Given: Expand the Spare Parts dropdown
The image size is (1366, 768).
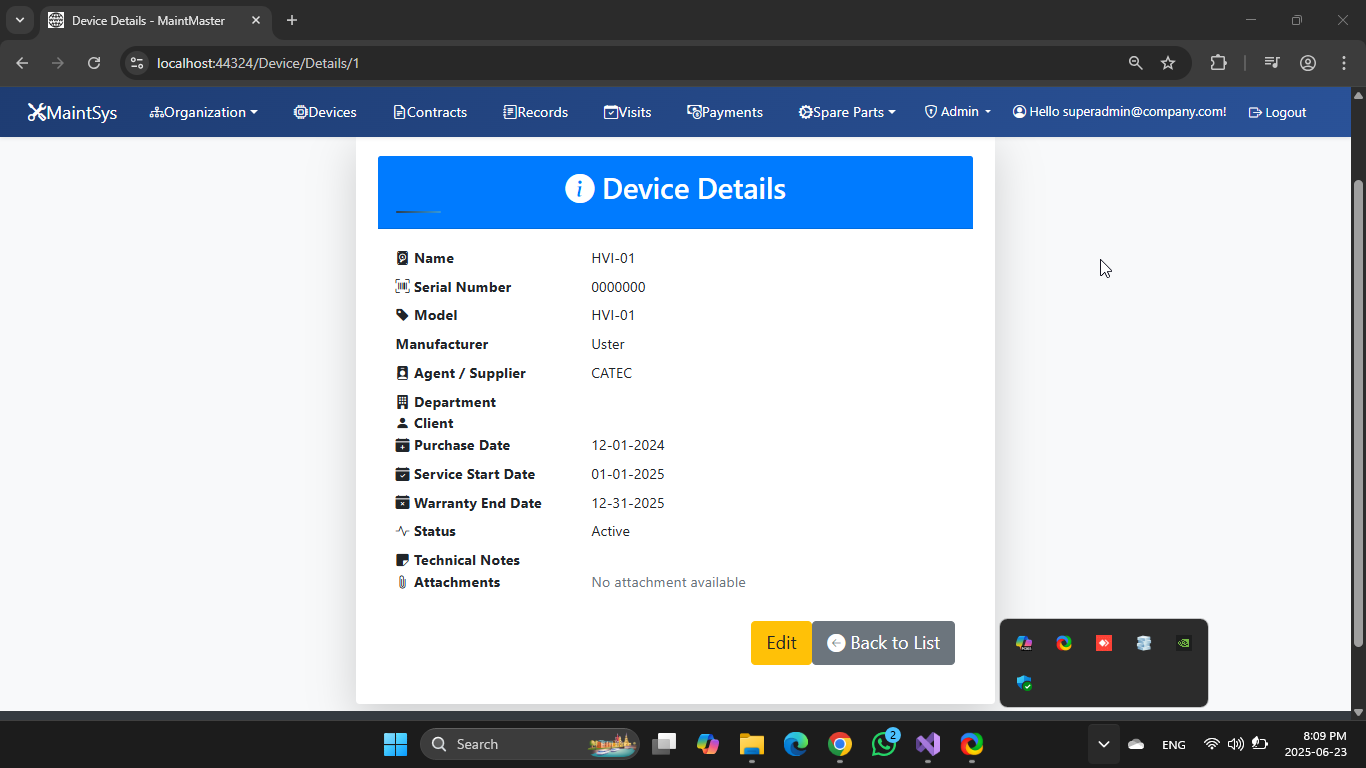Looking at the screenshot, I should [847, 113].
